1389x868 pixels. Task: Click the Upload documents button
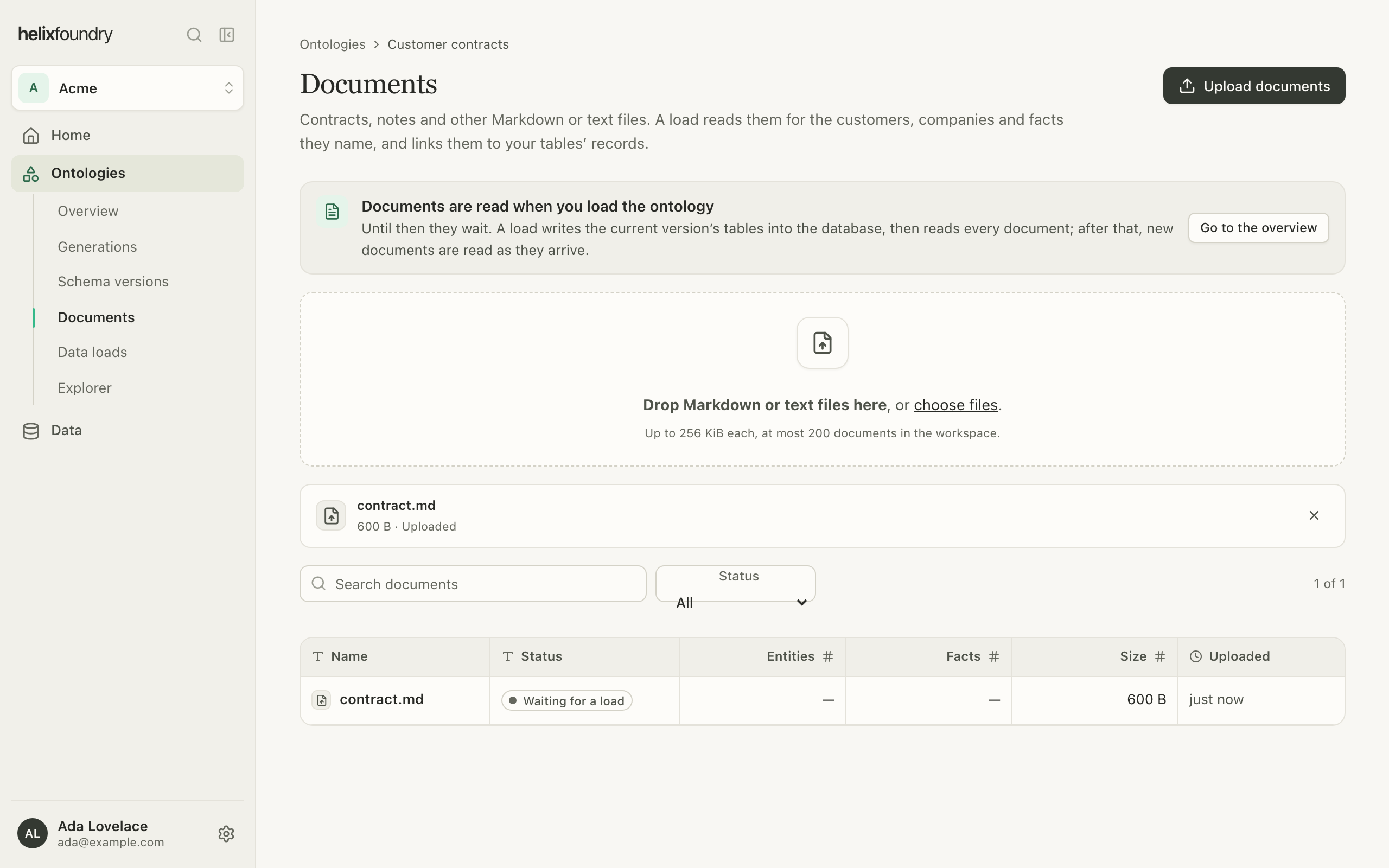point(1253,86)
